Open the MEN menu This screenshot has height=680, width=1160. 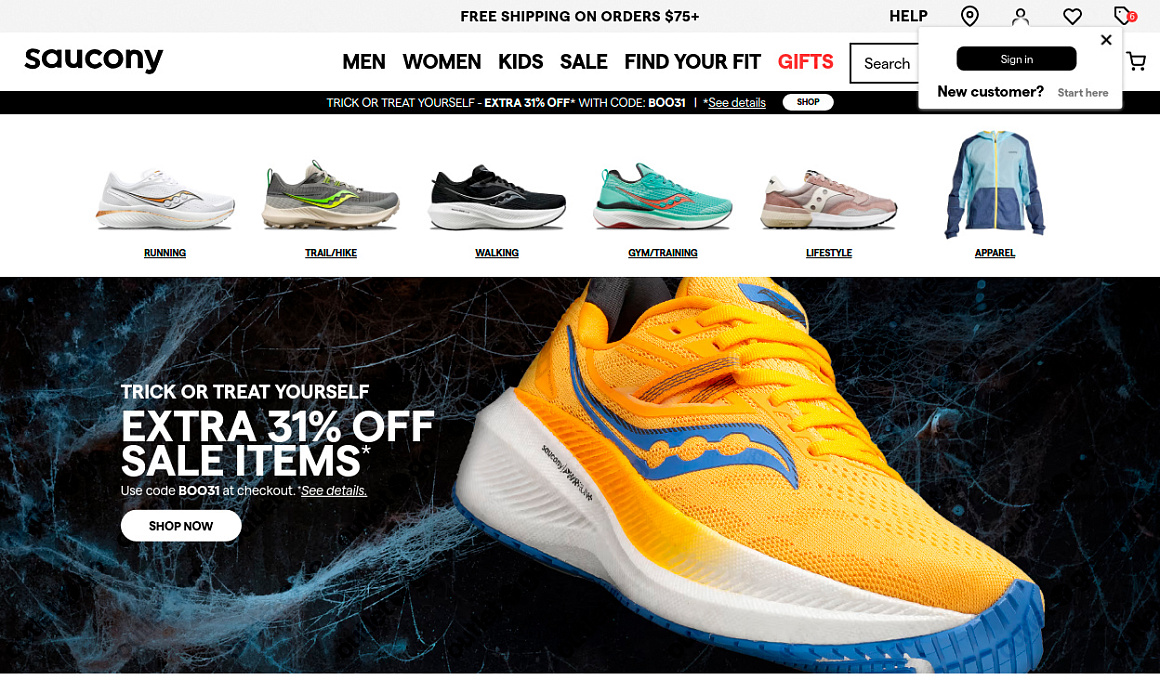(363, 62)
